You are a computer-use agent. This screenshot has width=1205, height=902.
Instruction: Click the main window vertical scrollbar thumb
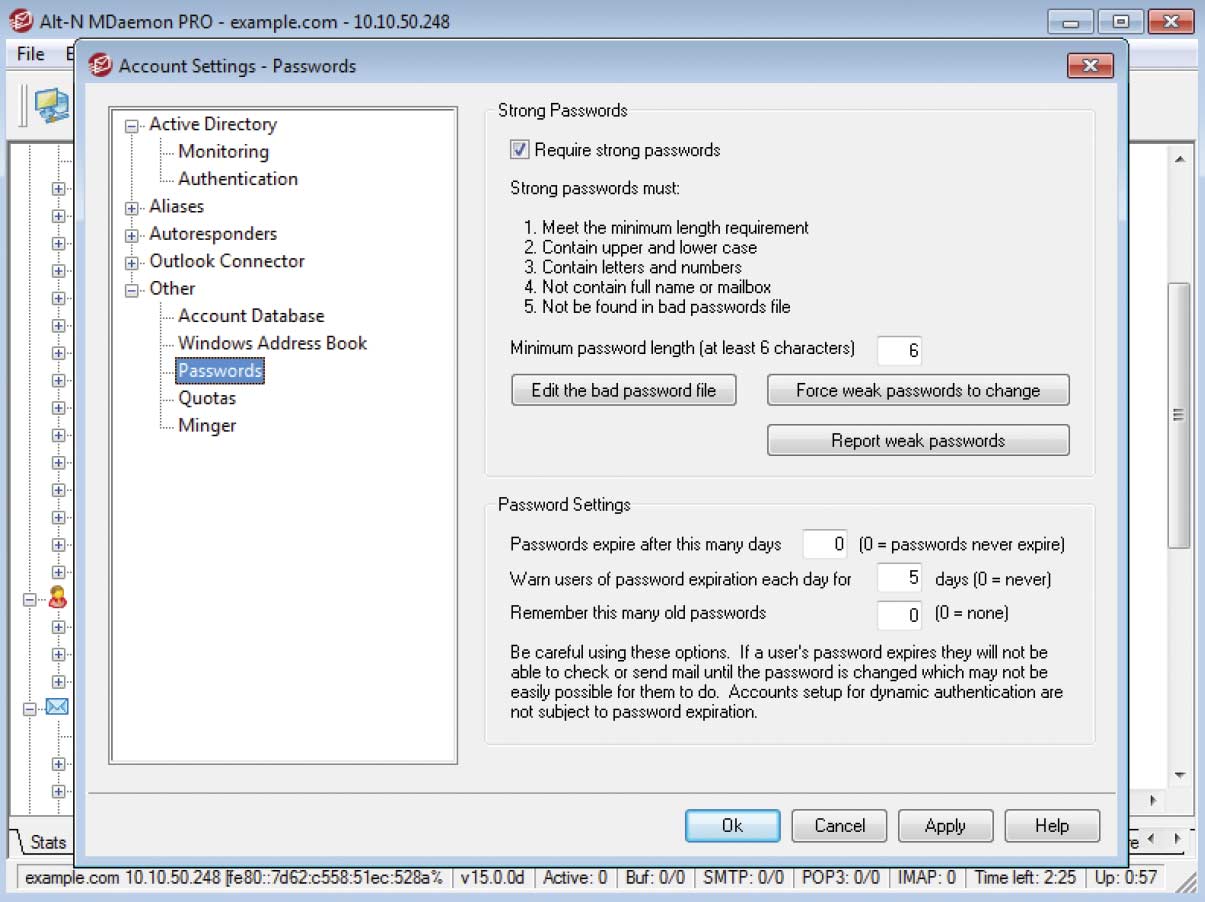[1179, 414]
